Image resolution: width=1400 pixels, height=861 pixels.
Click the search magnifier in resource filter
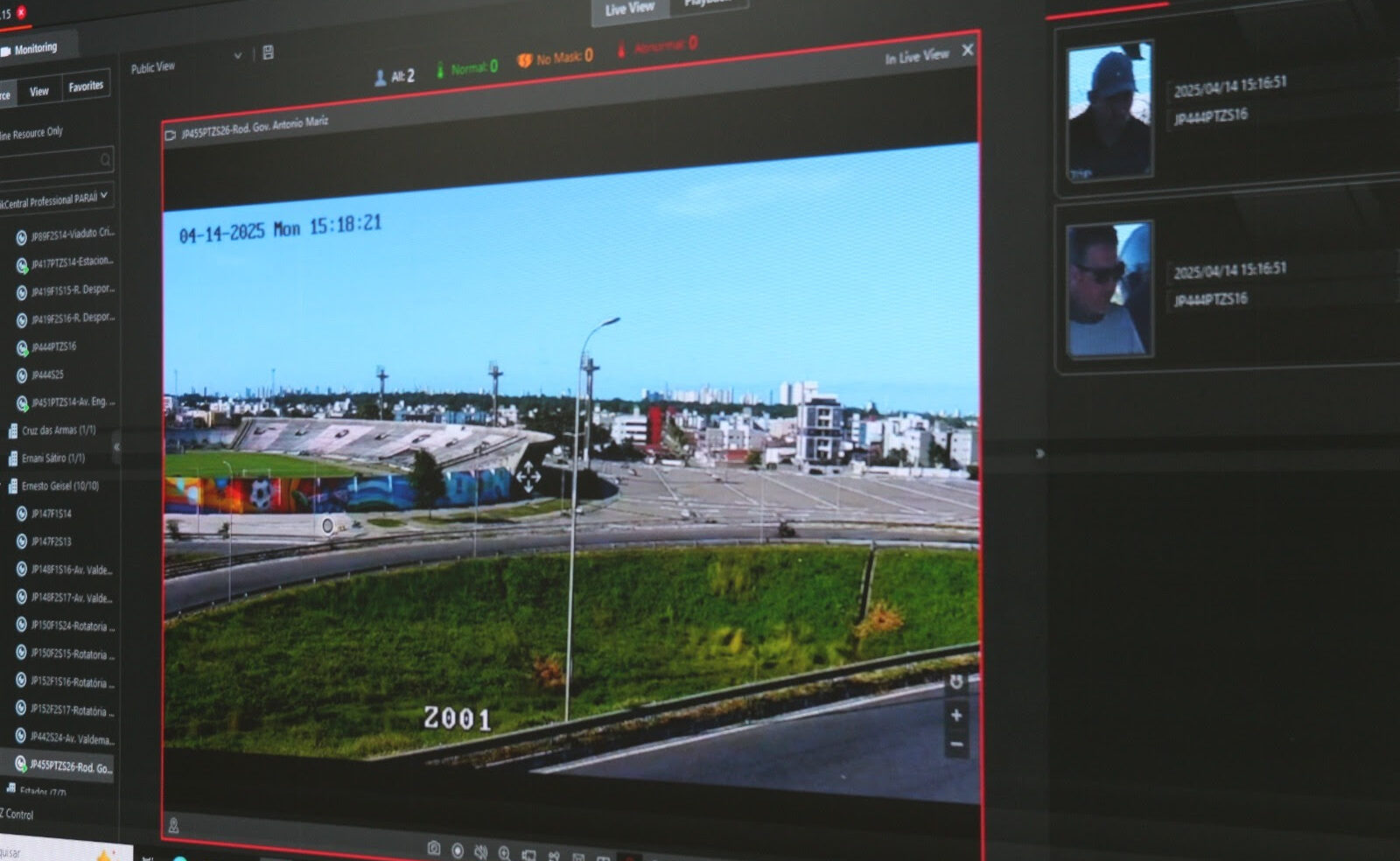click(105, 159)
